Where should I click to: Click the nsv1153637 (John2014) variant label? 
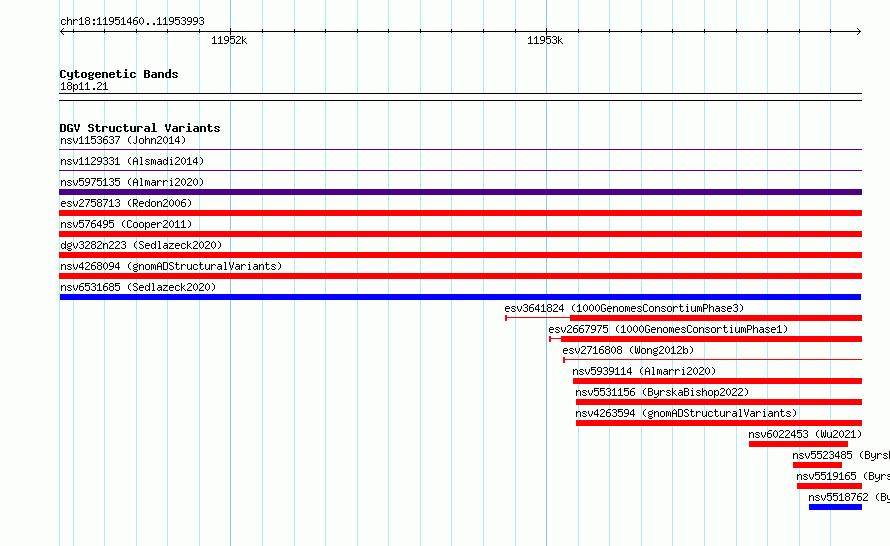(123, 140)
